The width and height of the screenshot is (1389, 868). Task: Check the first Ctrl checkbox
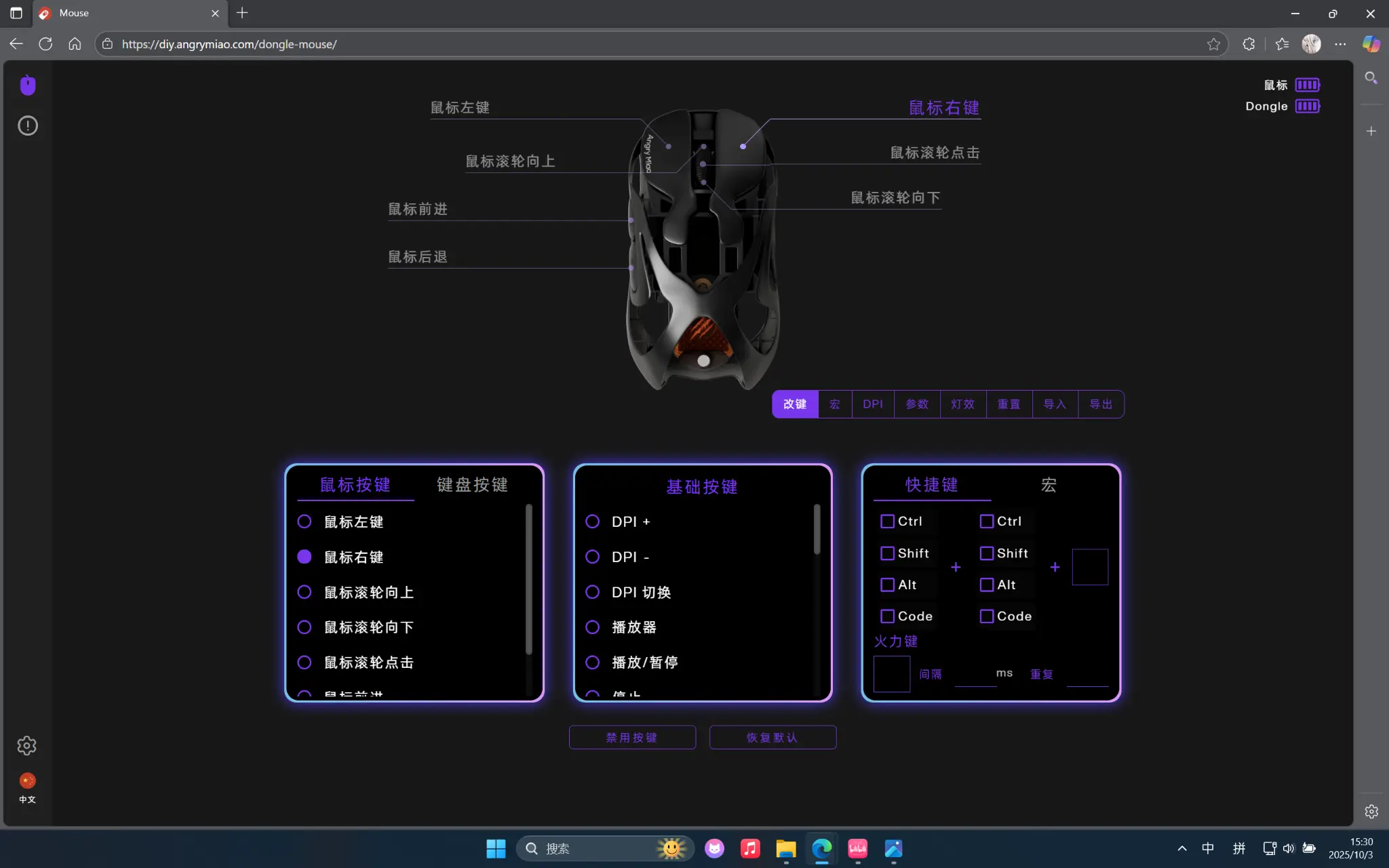[x=887, y=521]
